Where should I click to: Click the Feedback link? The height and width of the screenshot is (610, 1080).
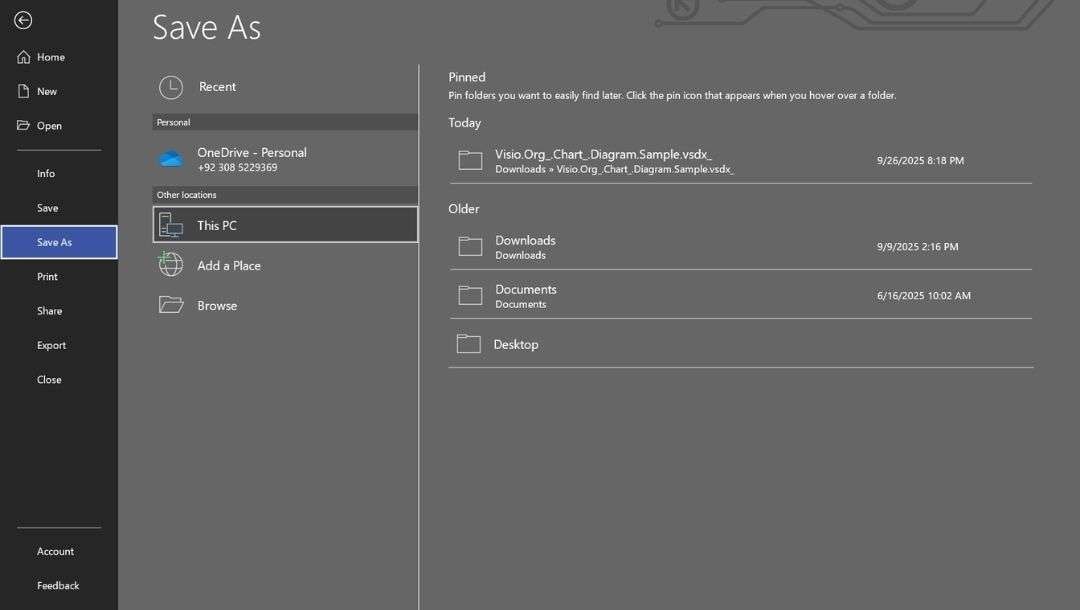coord(58,585)
